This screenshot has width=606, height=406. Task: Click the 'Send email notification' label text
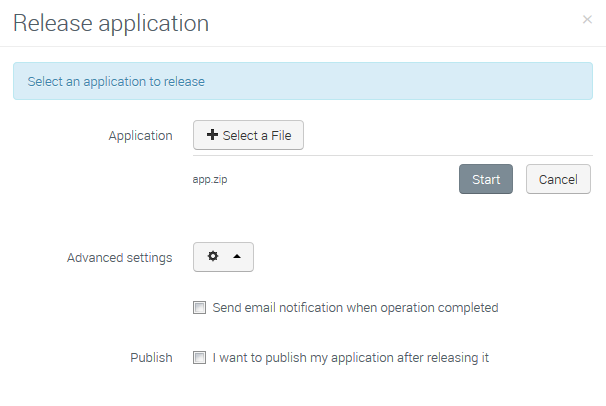355,308
